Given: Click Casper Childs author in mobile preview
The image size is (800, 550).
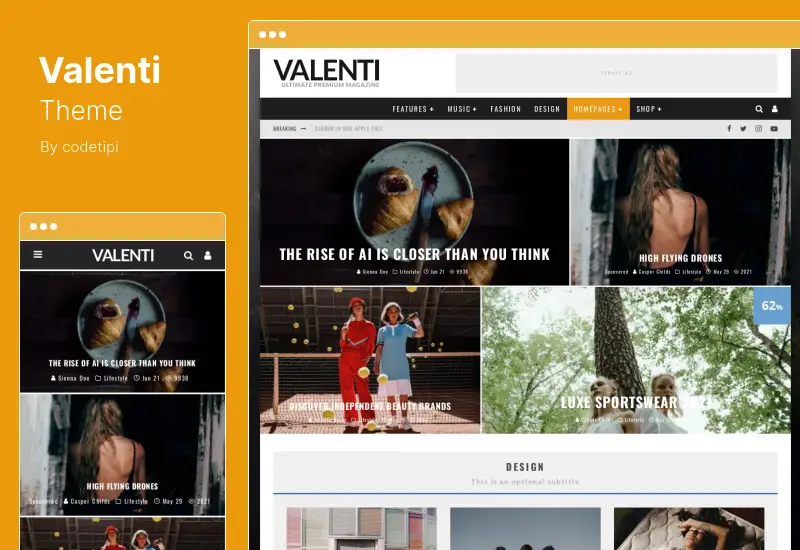Looking at the screenshot, I should 87,501.
